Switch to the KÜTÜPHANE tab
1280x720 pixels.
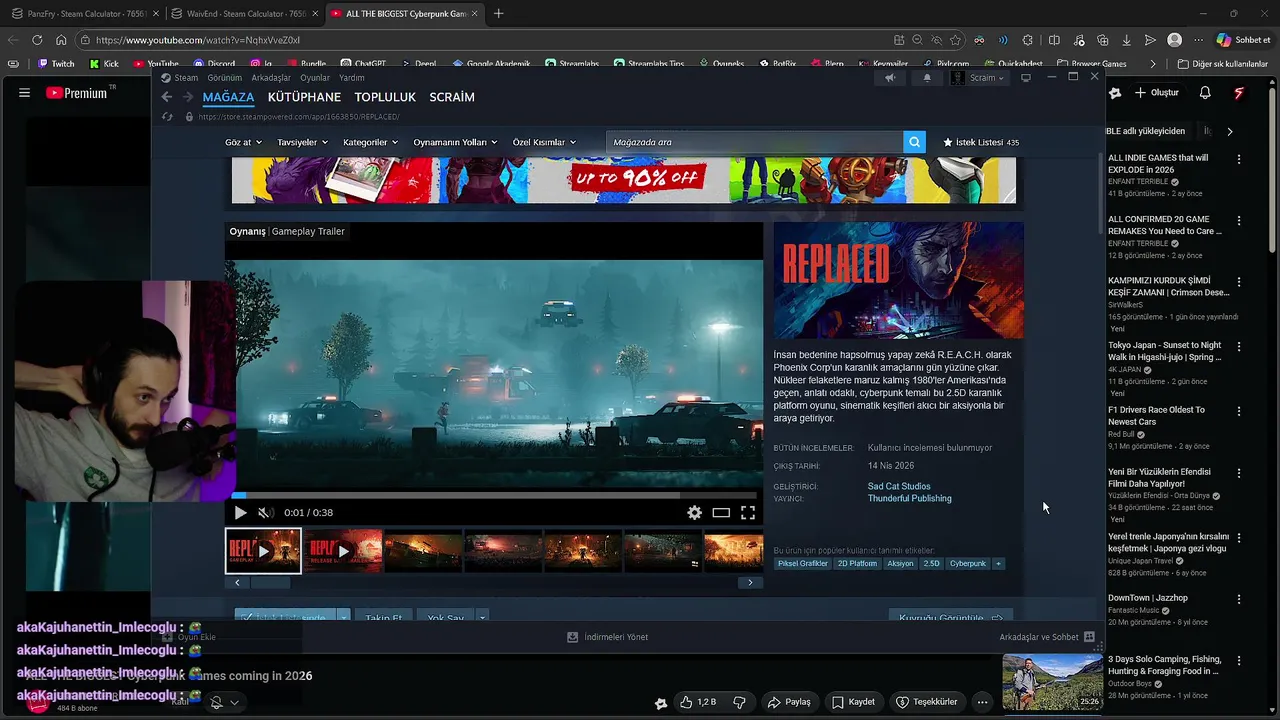pos(304,97)
